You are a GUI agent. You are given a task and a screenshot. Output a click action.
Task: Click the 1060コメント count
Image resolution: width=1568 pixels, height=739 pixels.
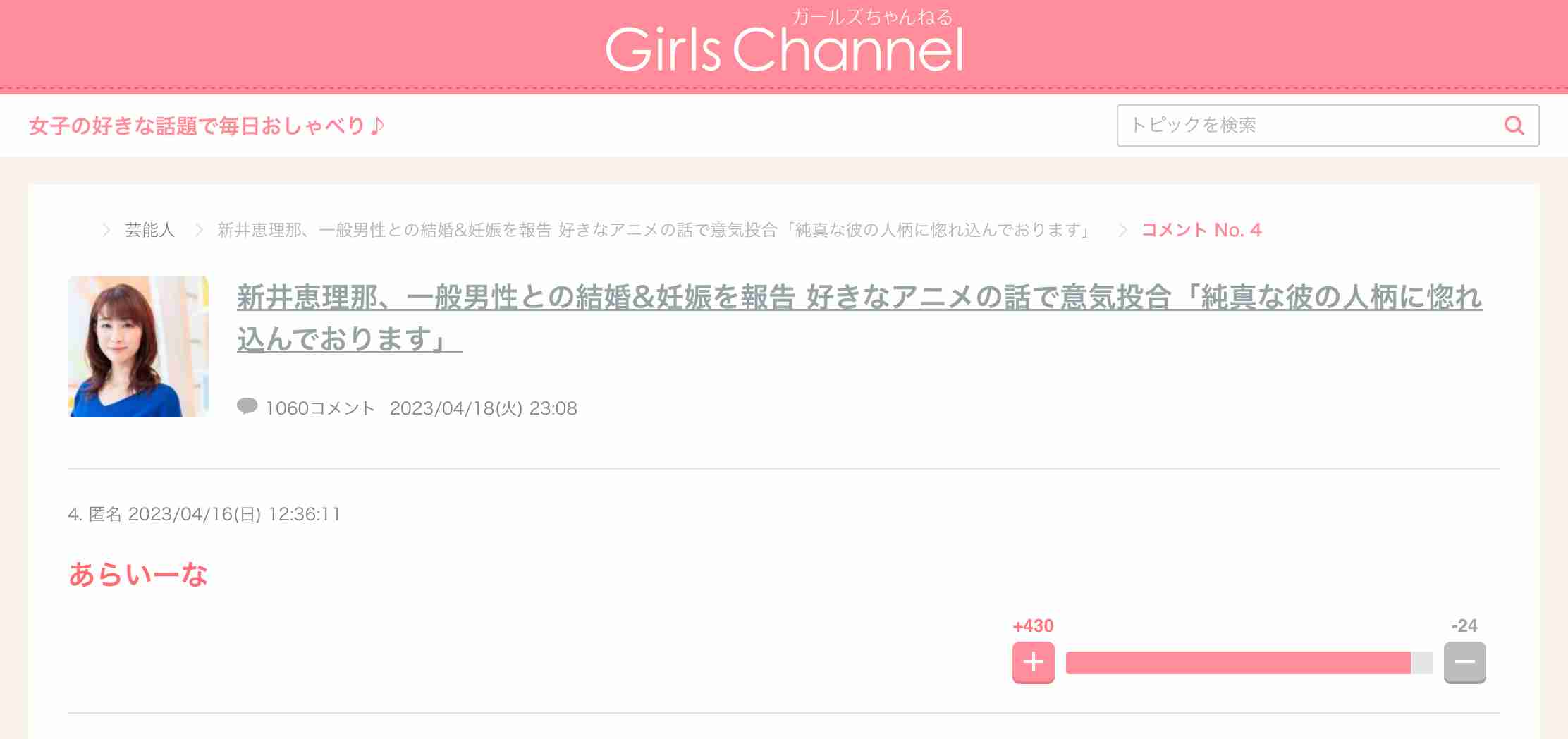point(321,408)
